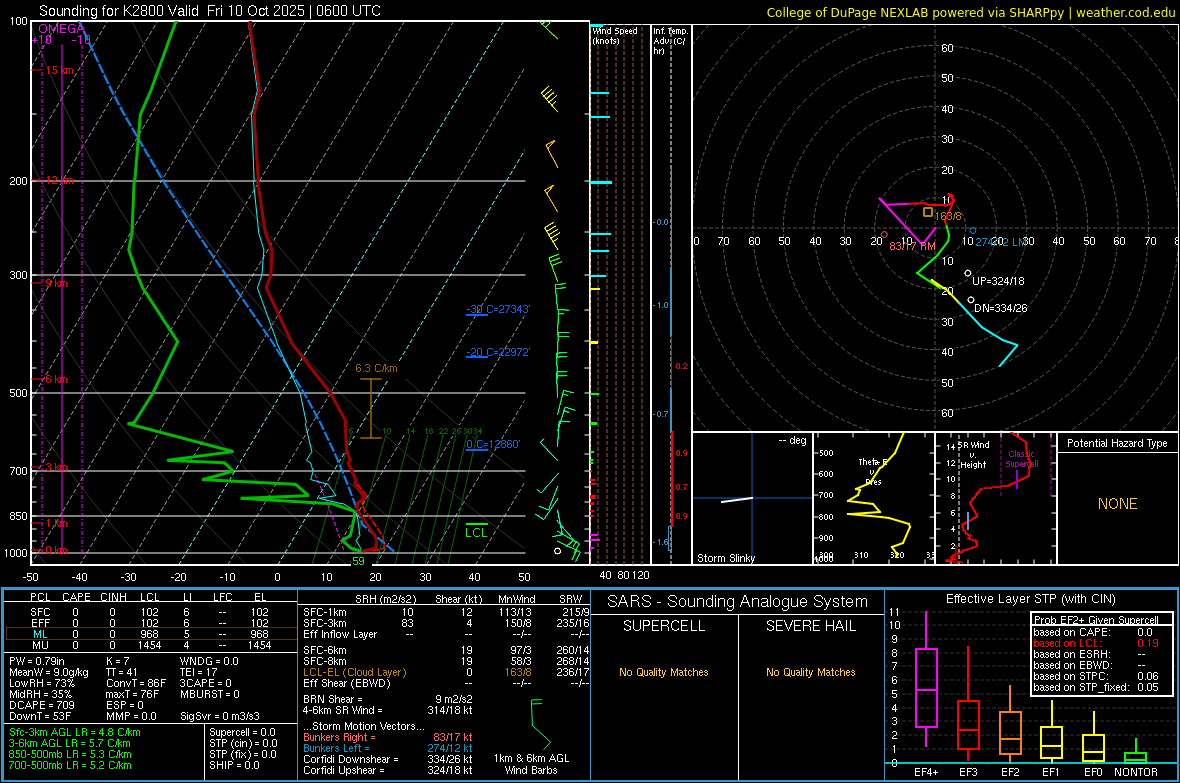The width and height of the screenshot is (1180, 783).
Task: Click the SFC-3km kinematics row label
Action: [x=324, y=623]
